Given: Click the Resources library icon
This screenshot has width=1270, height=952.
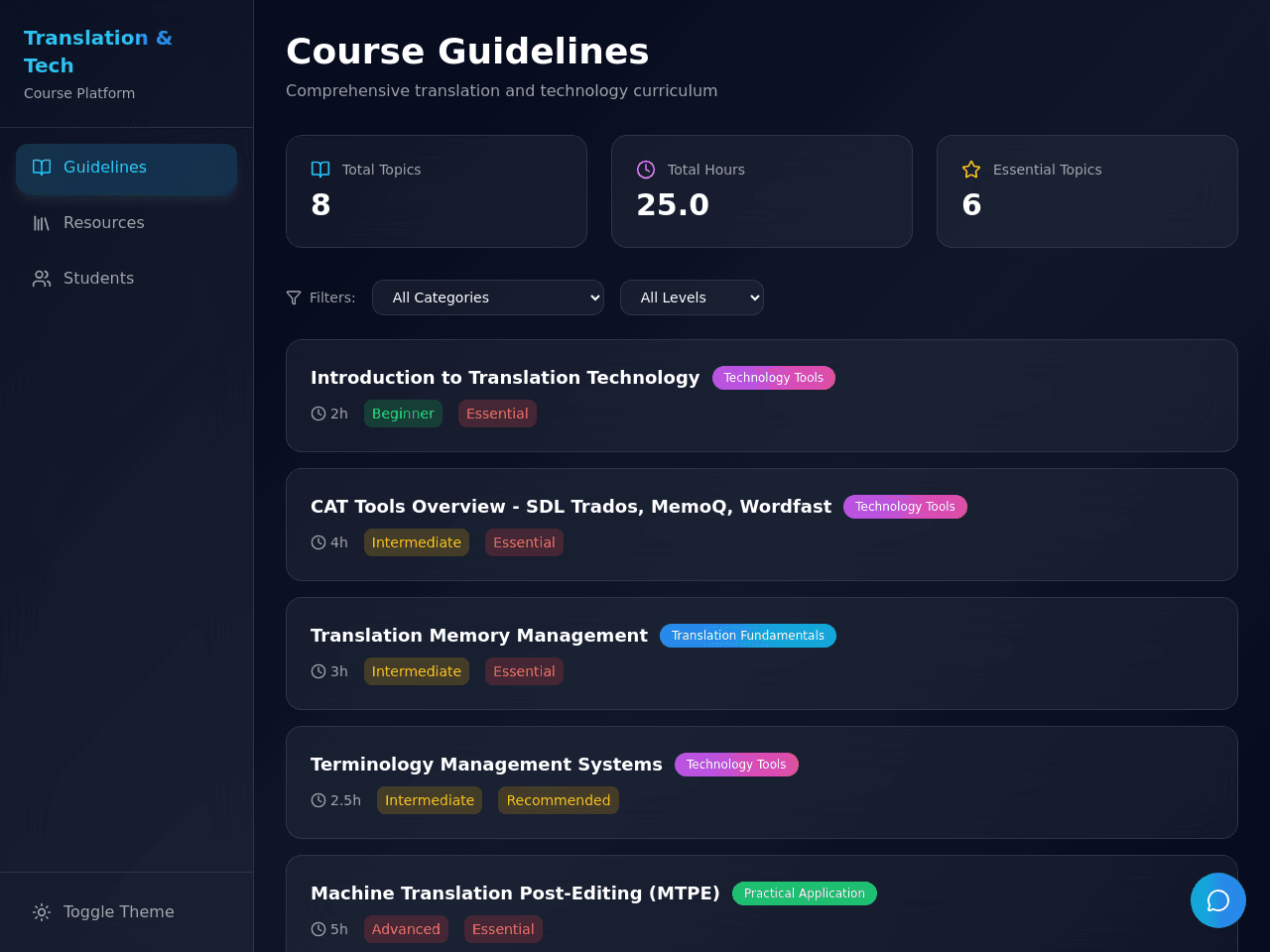Looking at the screenshot, I should pos(42,223).
